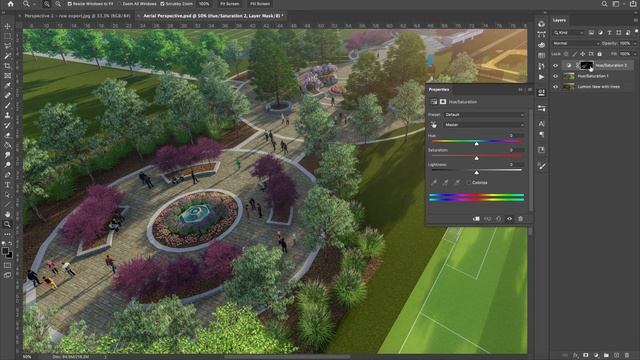
Task: Select the Eraser tool
Action: pyautogui.click(x=7, y=135)
